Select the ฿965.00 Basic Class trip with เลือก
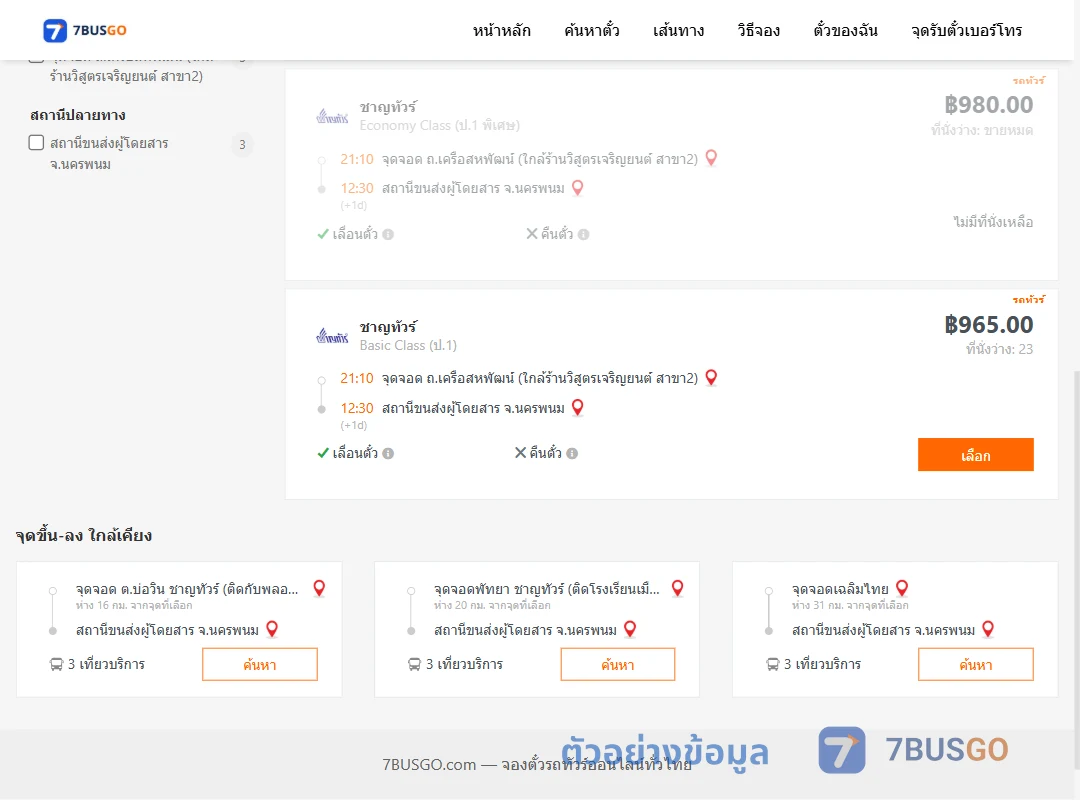This screenshot has height=800, width=1080. pyautogui.click(x=975, y=455)
